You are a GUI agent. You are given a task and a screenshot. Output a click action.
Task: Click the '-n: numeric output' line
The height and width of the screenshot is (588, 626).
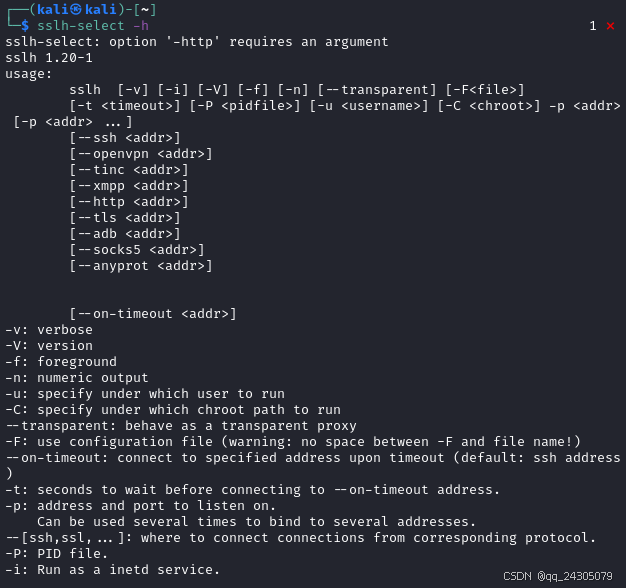click(x=77, y=378)
